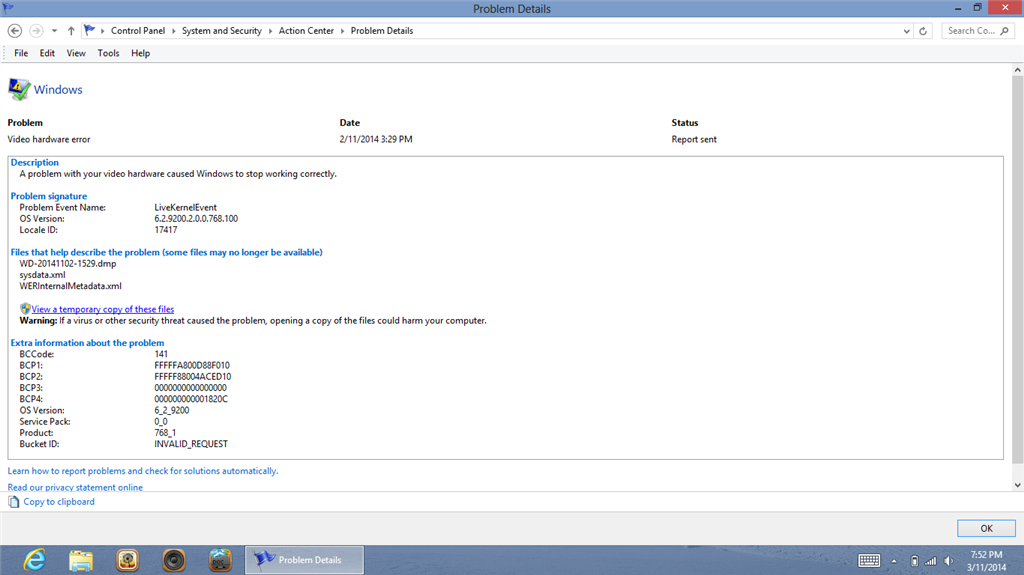
Task: Open Internet Explorer from taskbar
Action: coord(34,560)
